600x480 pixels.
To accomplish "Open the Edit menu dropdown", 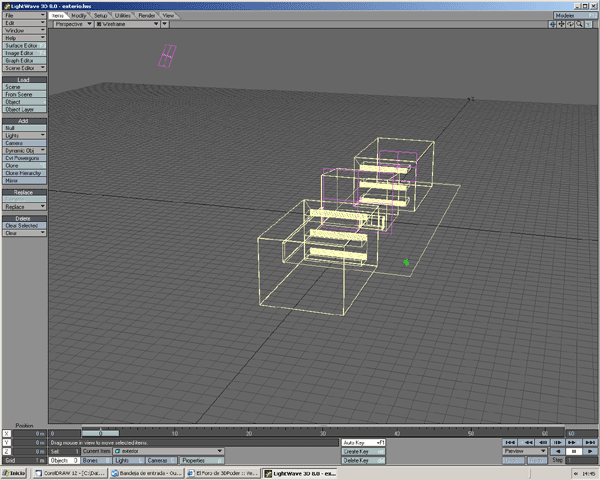I will coord(24,23).
